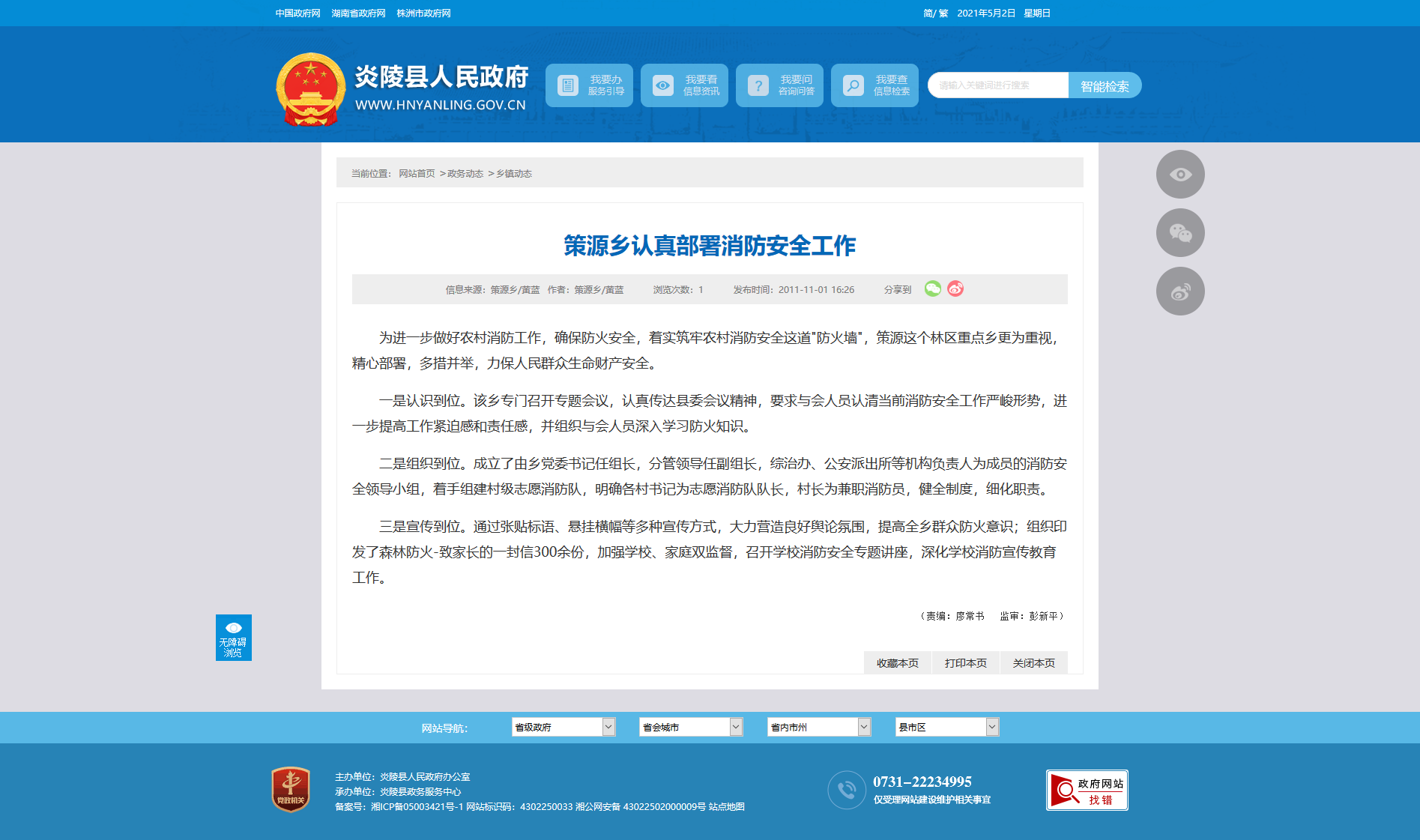
Task: Expand the 省级政府 dropdown
Action: [x=563, y=727]
